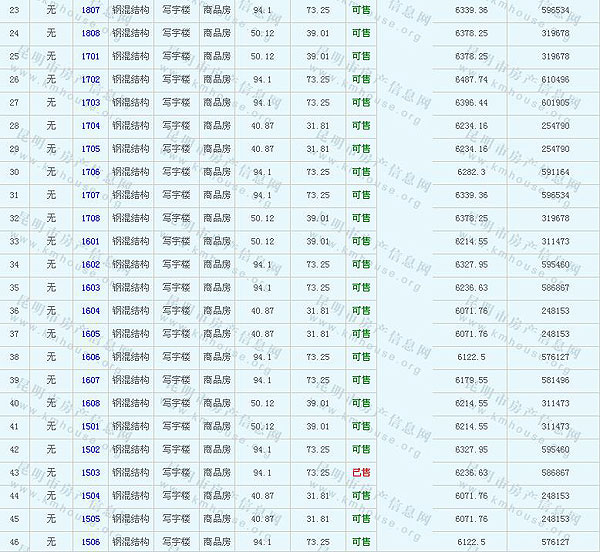Open unit 1607 link
Screen dimensions: 600x552
[90, 380]
